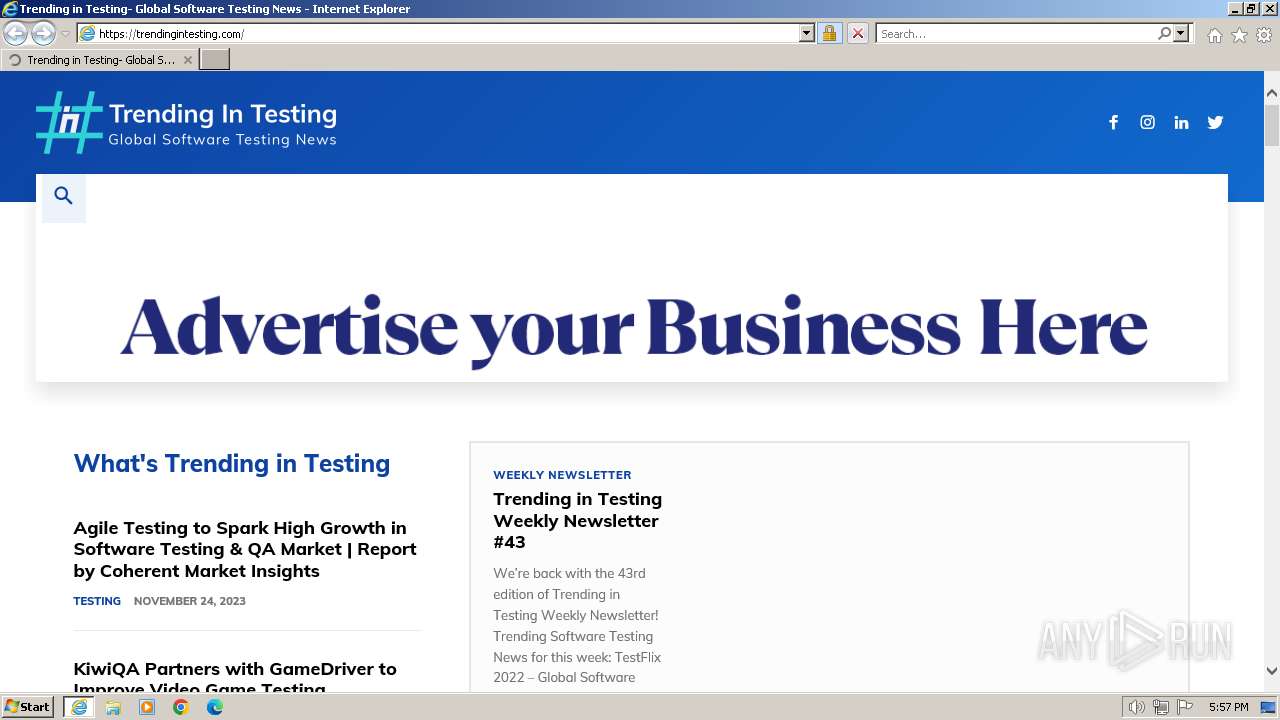The height and width of the screenshot is (720, 1280).
Task: Select the Trending in Testing browser tab
Action: coord(100,60)
